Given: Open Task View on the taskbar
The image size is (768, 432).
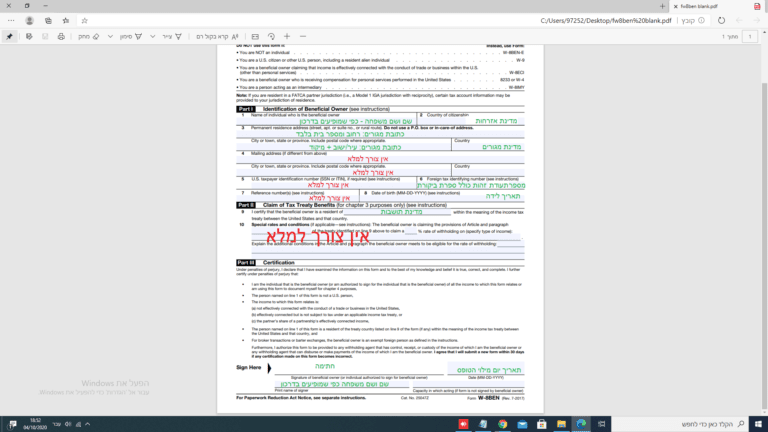Looking at the screenshot, I should coord(601,424).
